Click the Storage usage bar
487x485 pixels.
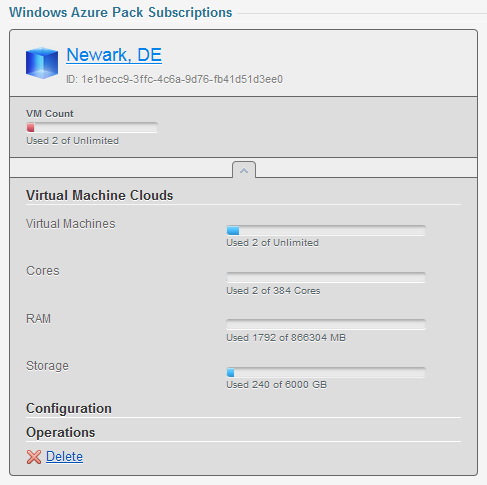tap(326, 372)
